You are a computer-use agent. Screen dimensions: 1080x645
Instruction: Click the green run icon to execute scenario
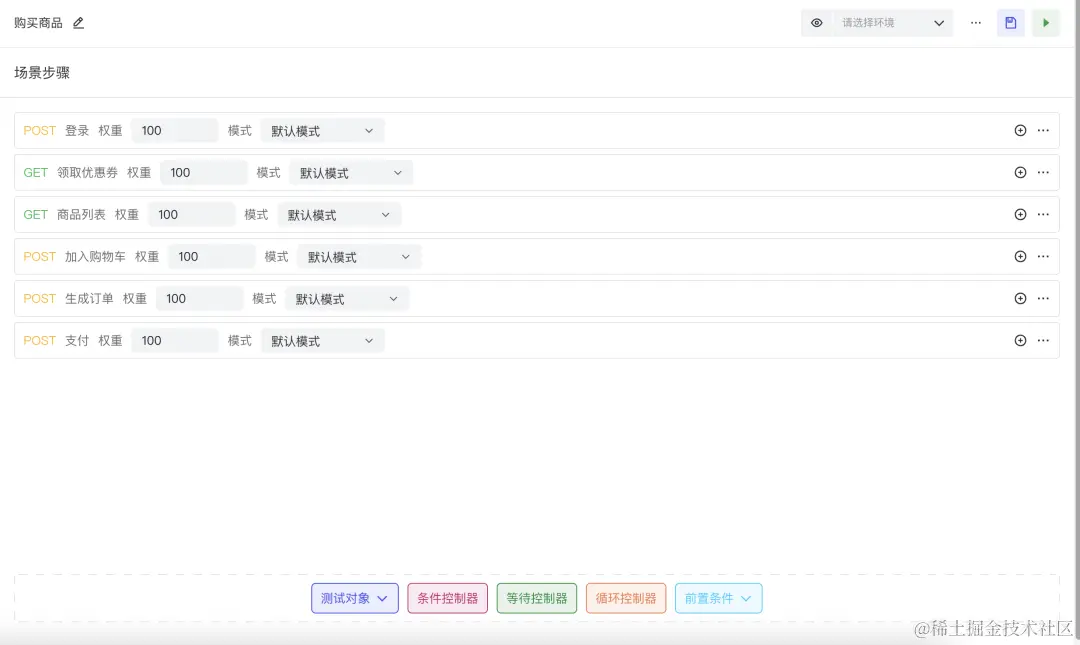[x=1046, y=22]
